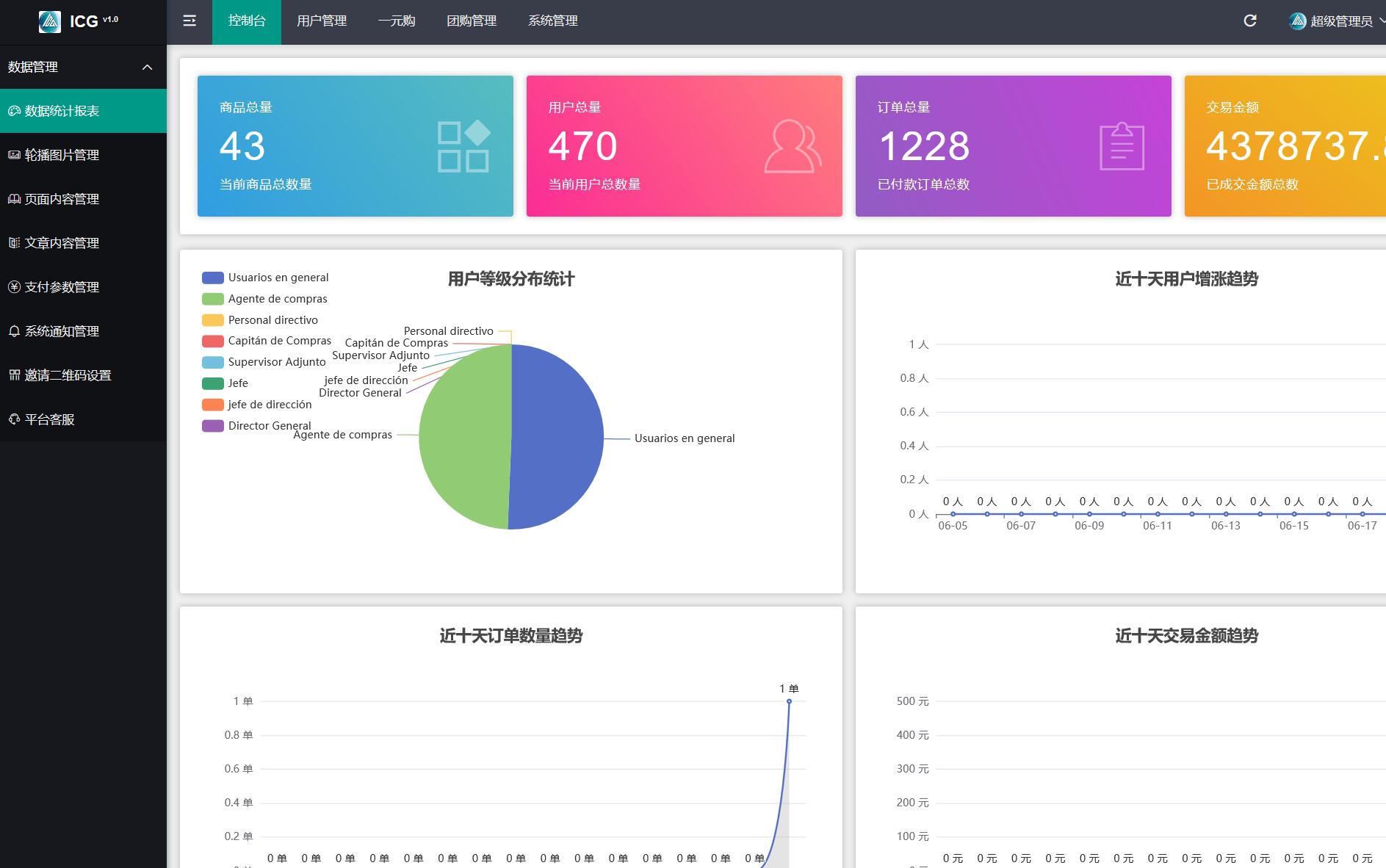The image size is (1386, 868).
Task: Click the 轮播图片管理 picture icon
Action: [14, 155]
